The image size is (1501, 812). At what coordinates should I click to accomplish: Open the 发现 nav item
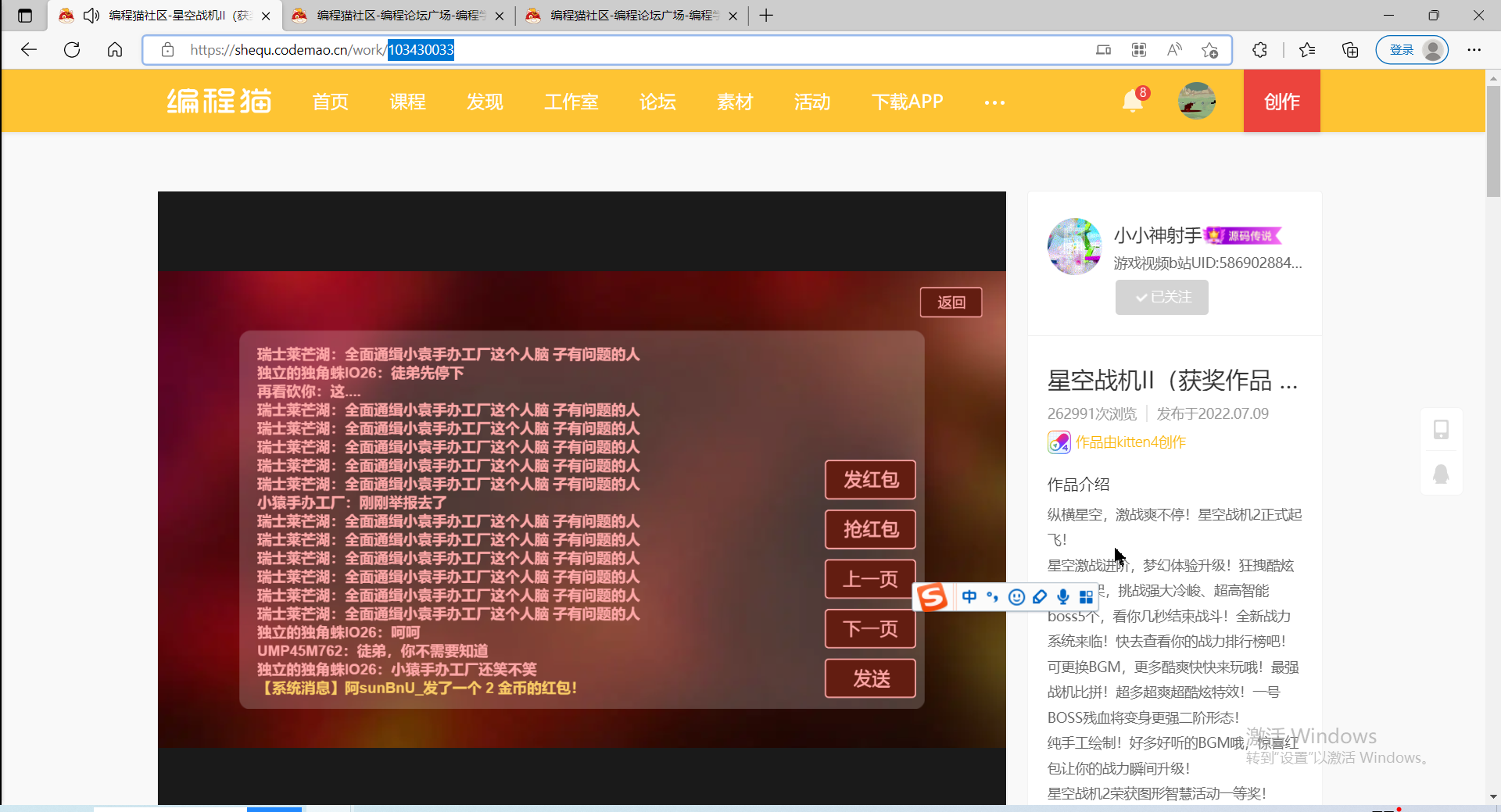click(485, 102)
